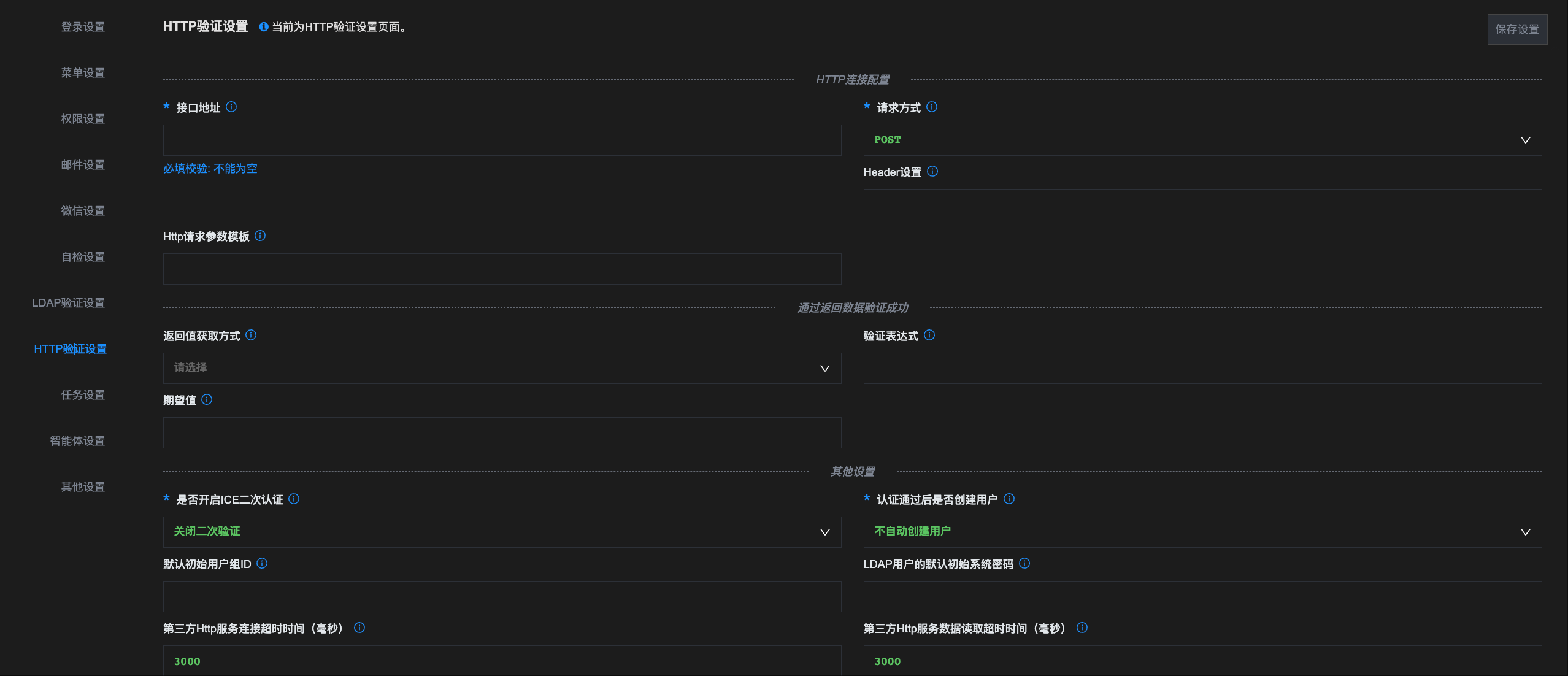The image size is (1568, 676).
Task: Open 任务设置 from the sidebar
Action: point(83,395)
